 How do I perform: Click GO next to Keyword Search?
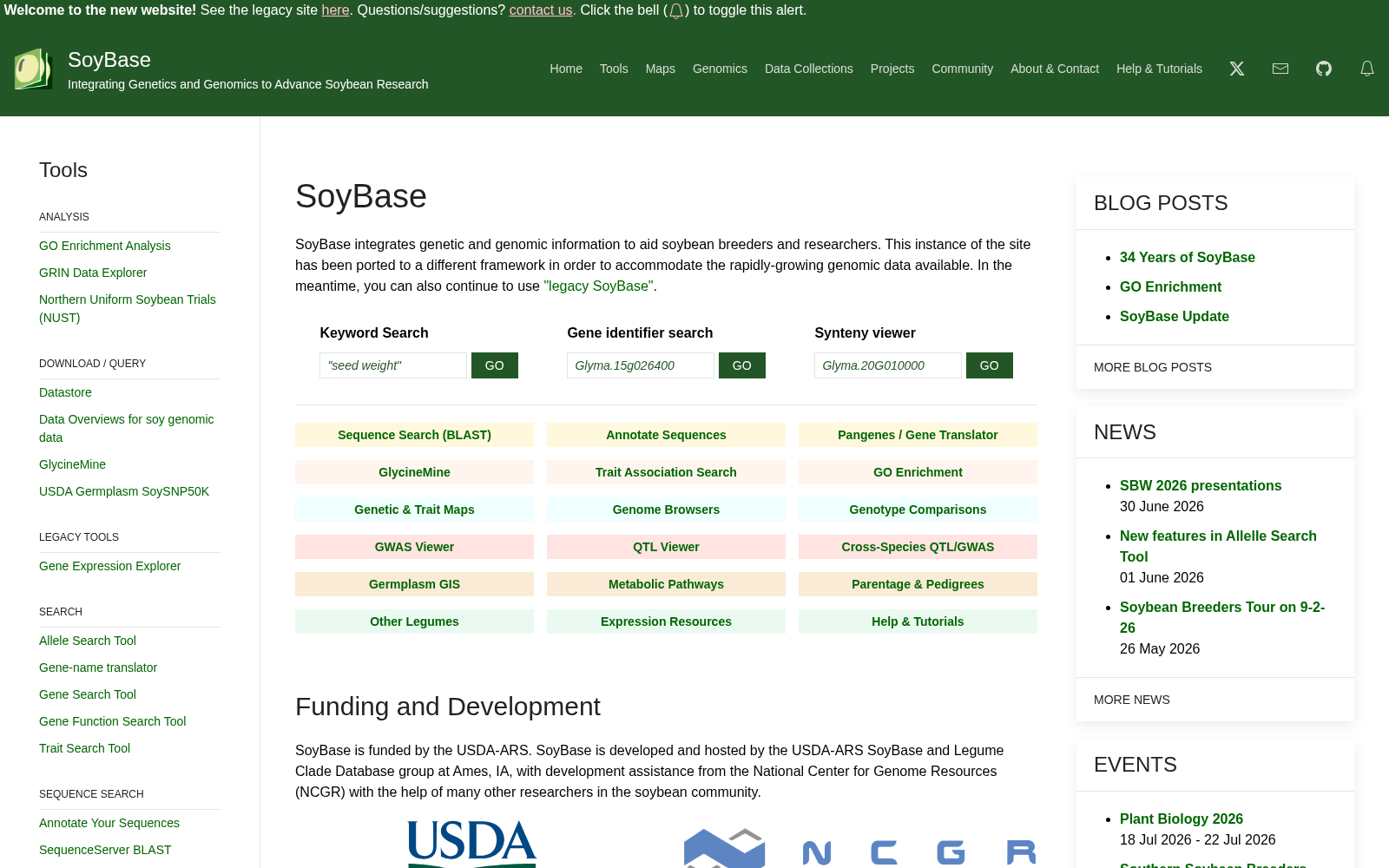coord(495,365)
